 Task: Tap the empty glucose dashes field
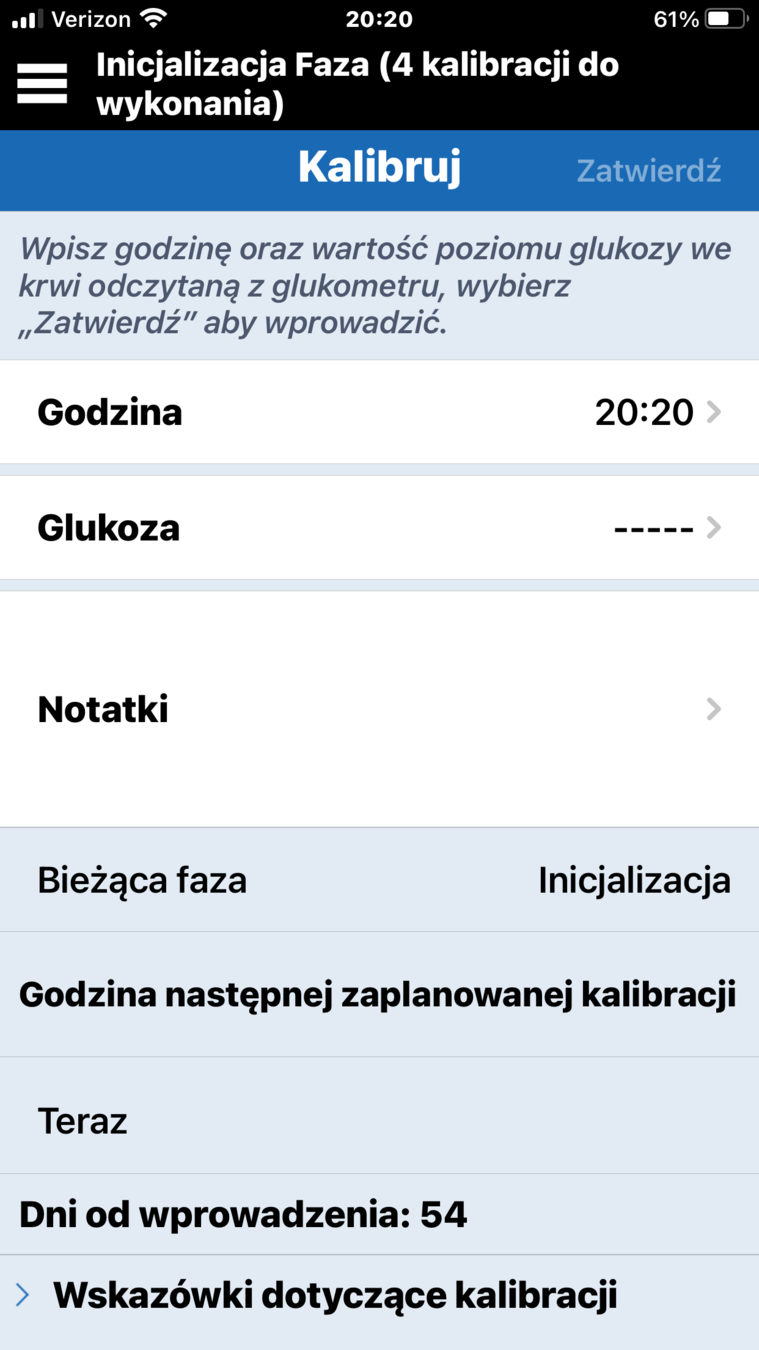[x=652, y=528]
